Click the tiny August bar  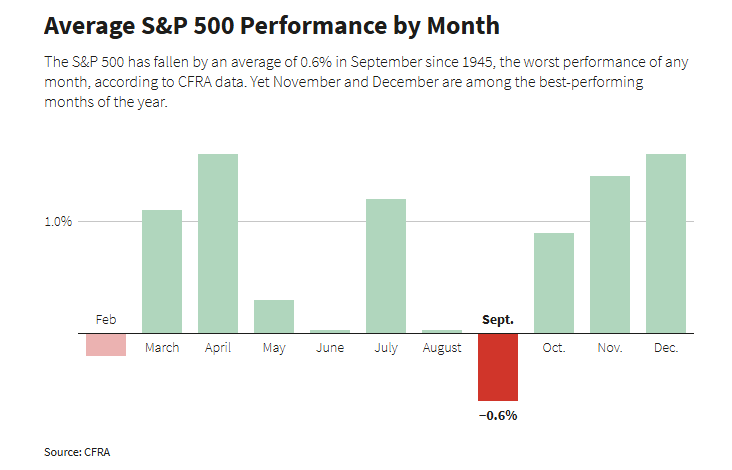pyautogui.click(x=442, y=331)
